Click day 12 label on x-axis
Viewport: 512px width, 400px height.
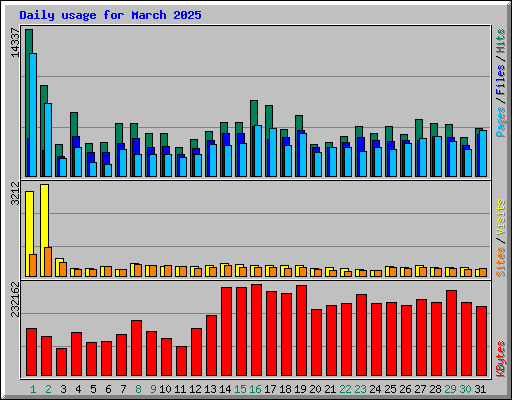pos(195,389)
